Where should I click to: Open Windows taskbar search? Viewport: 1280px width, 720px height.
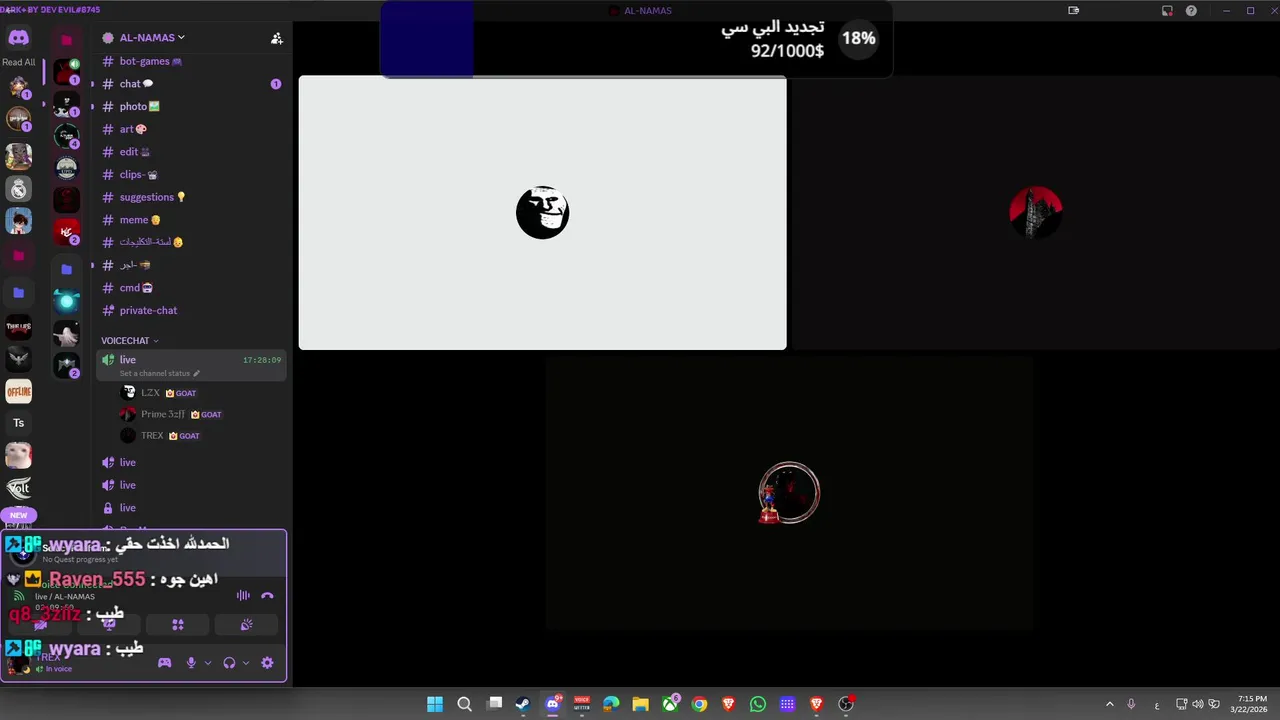click(x=464, y=704)
